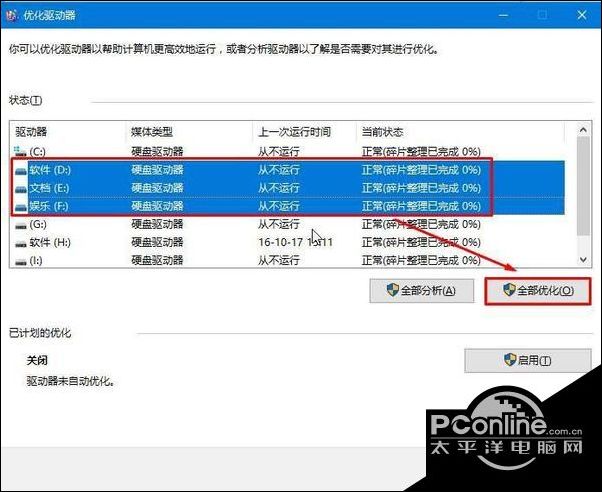Click the drive list scroll down arrow

(583, 260)
